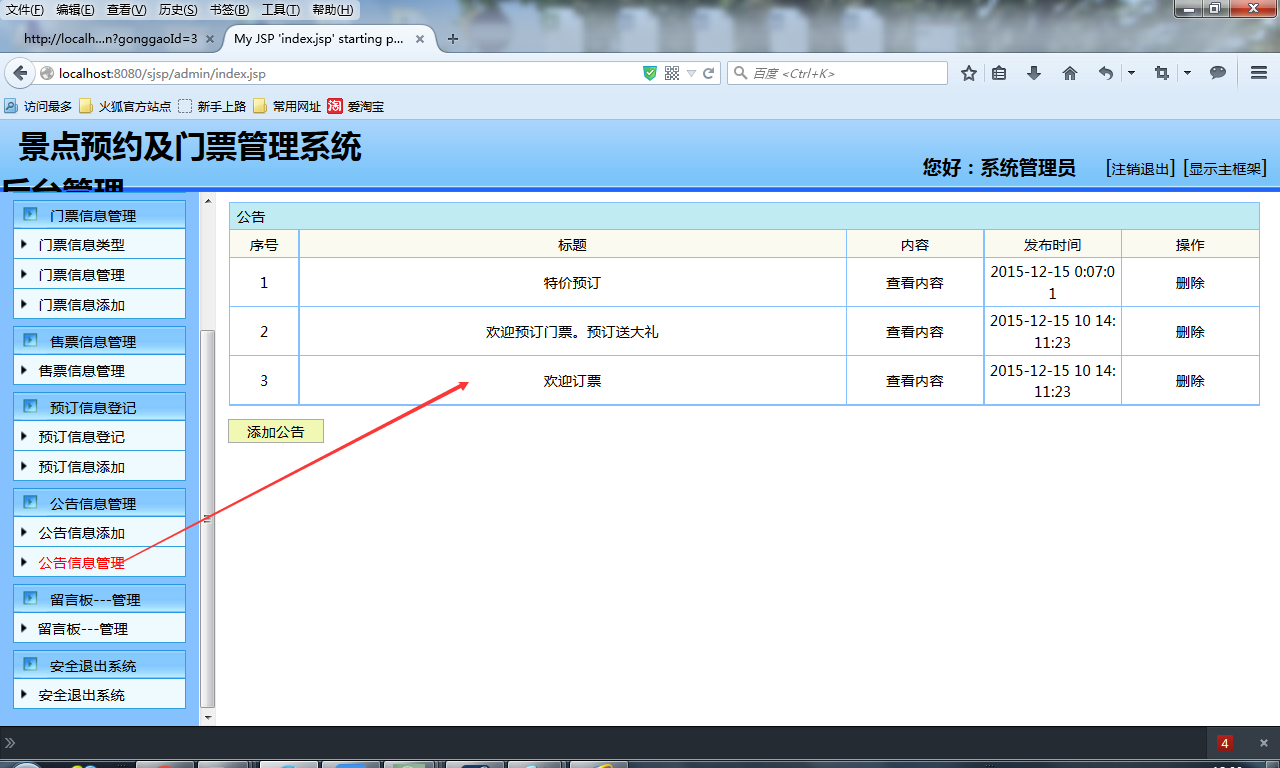Click the sidebar scrollbar up arrow
Image resolution: width=1280 pixels, height=768 pixels.
[208, 201]
